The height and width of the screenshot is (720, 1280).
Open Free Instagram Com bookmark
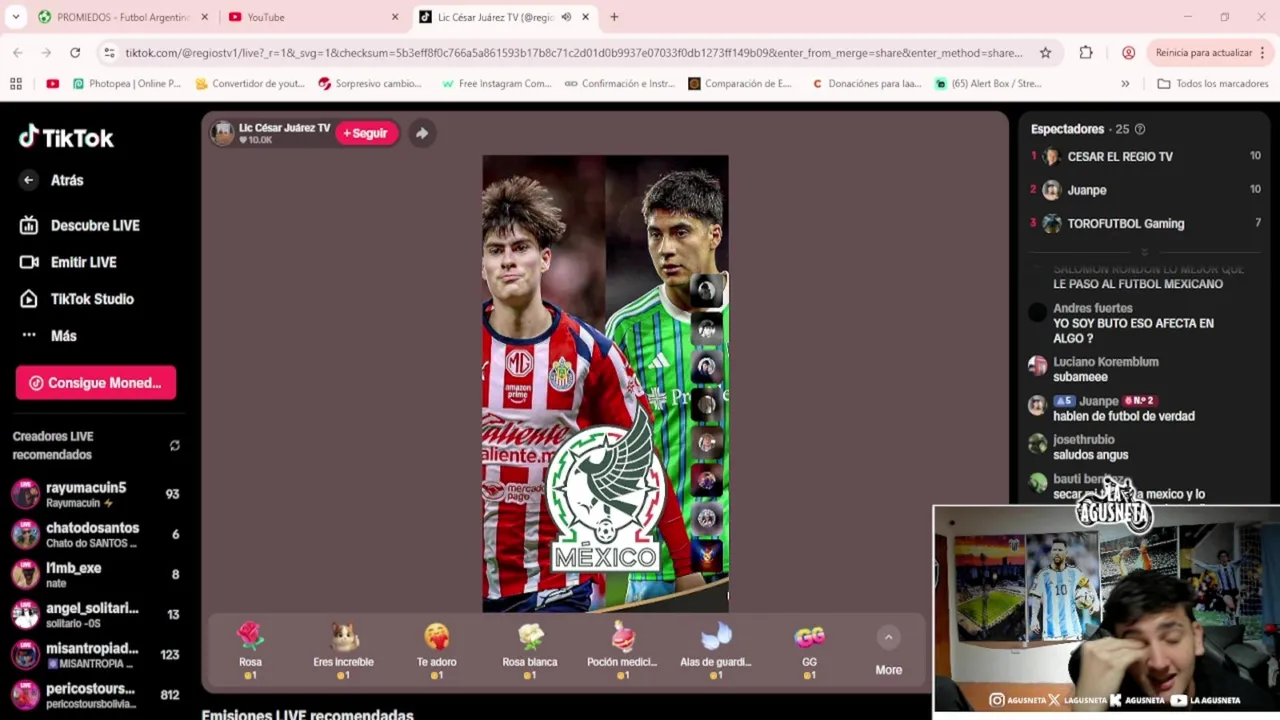click(x=497, y=84)
